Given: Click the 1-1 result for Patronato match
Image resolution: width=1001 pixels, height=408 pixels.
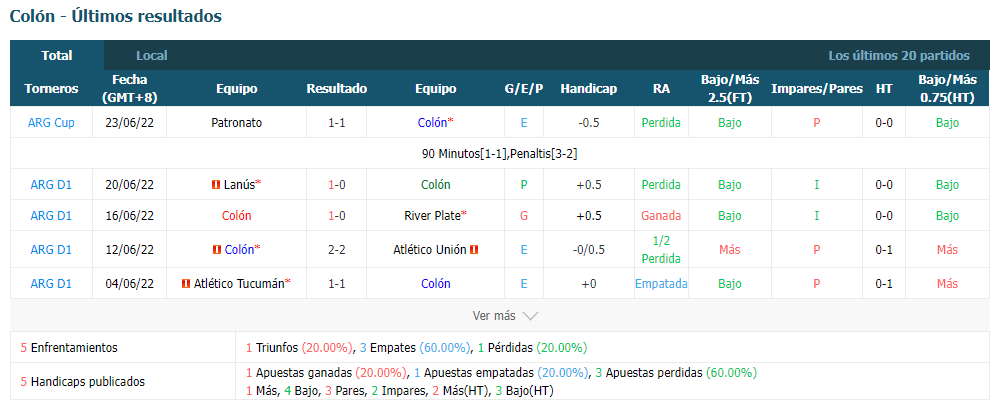Looking at the screenshot, I should pyautogui.click(x=336, y=123).
